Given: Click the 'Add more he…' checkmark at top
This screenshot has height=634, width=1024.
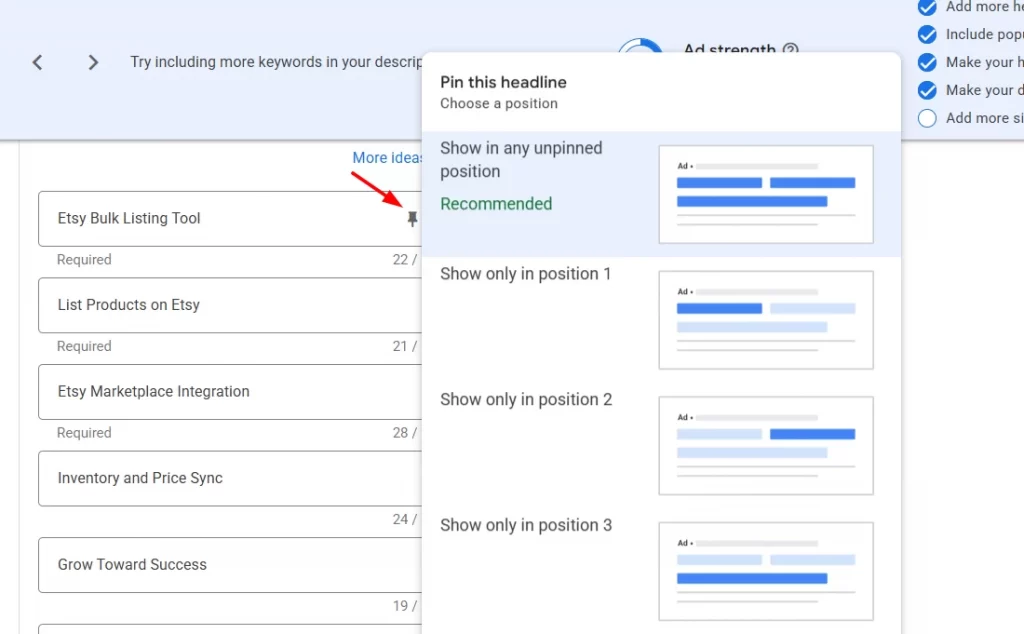Looking at the screenshot, I should [927, 7].
